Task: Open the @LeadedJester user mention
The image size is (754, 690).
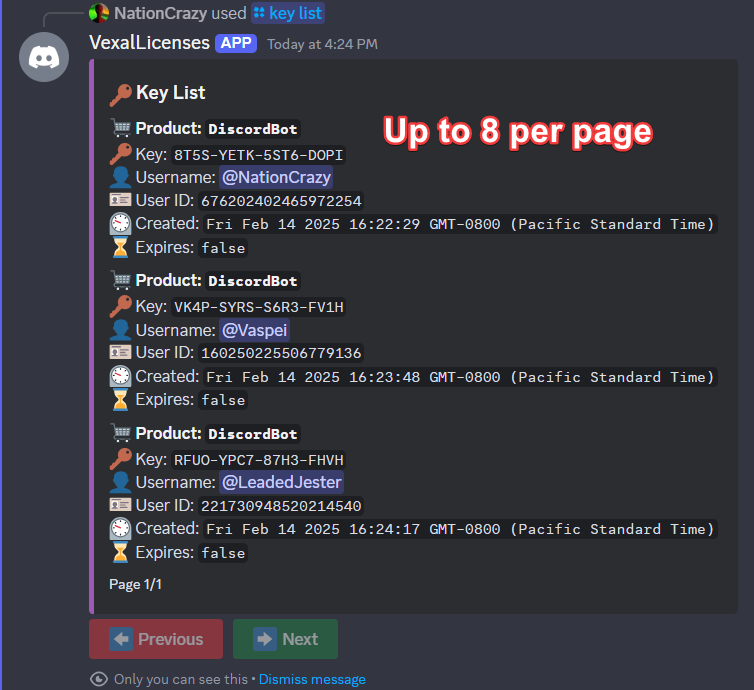Action: click(x=282, y=483)
